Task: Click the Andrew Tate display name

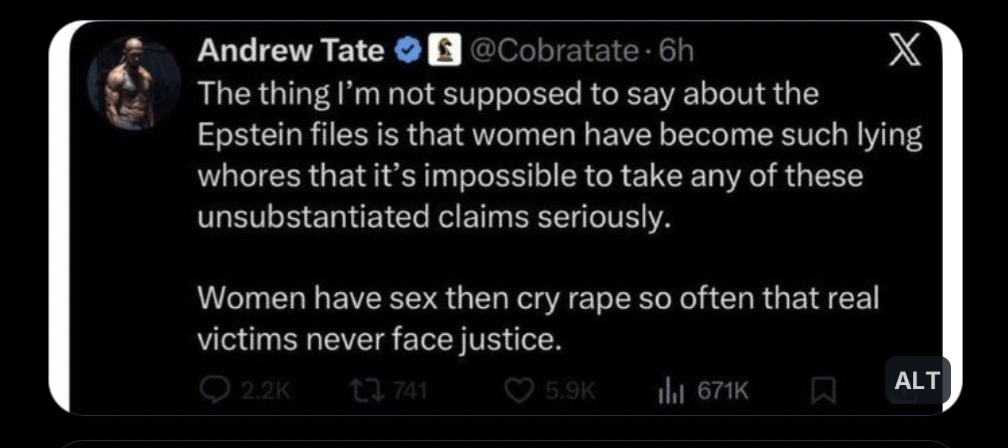Action: coord(291,50)
